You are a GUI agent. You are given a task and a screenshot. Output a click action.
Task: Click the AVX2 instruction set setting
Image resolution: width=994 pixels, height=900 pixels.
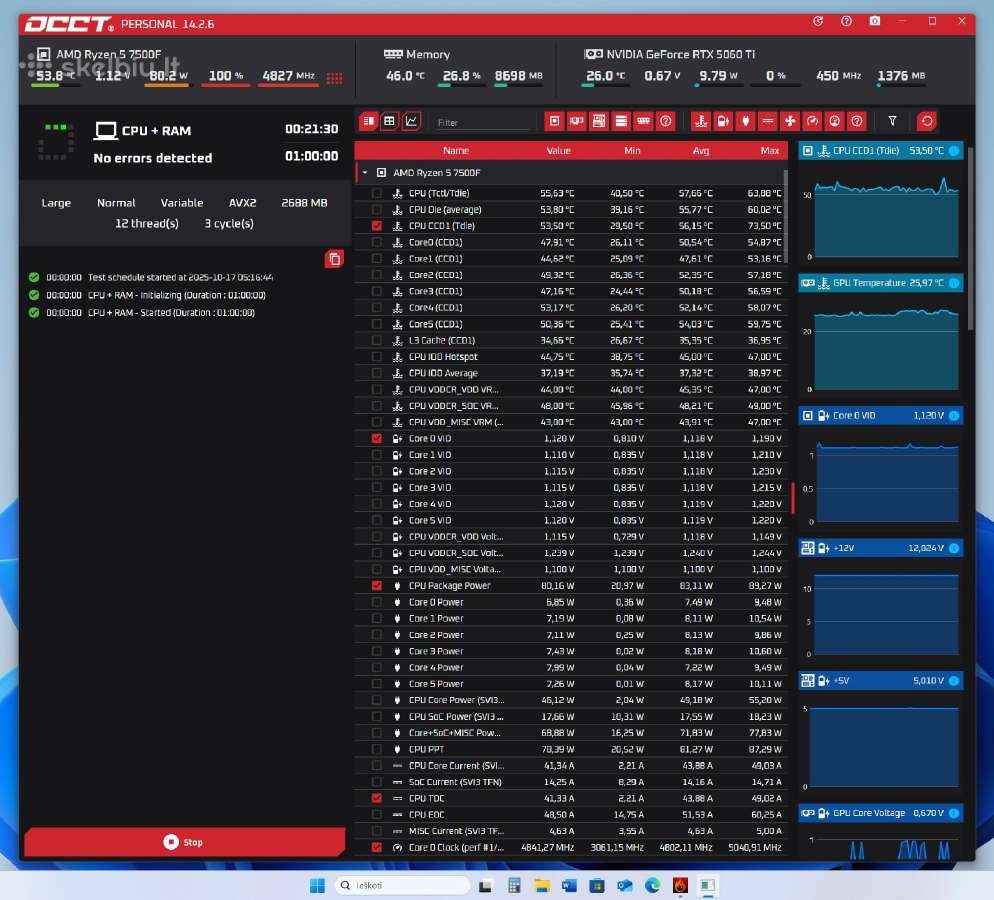tap(242, 203)
